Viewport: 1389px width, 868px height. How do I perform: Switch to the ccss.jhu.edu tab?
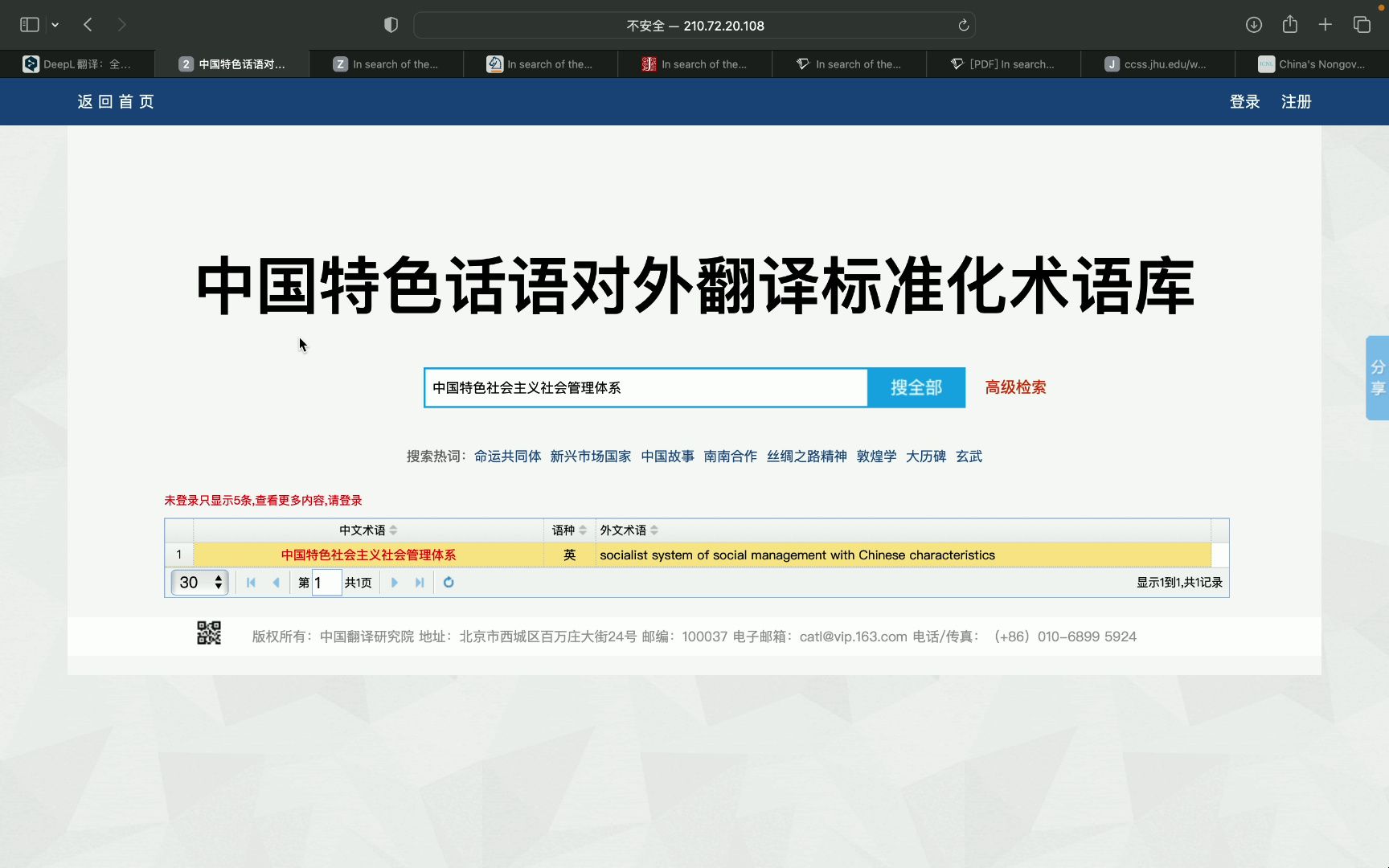pos(1157,64)
